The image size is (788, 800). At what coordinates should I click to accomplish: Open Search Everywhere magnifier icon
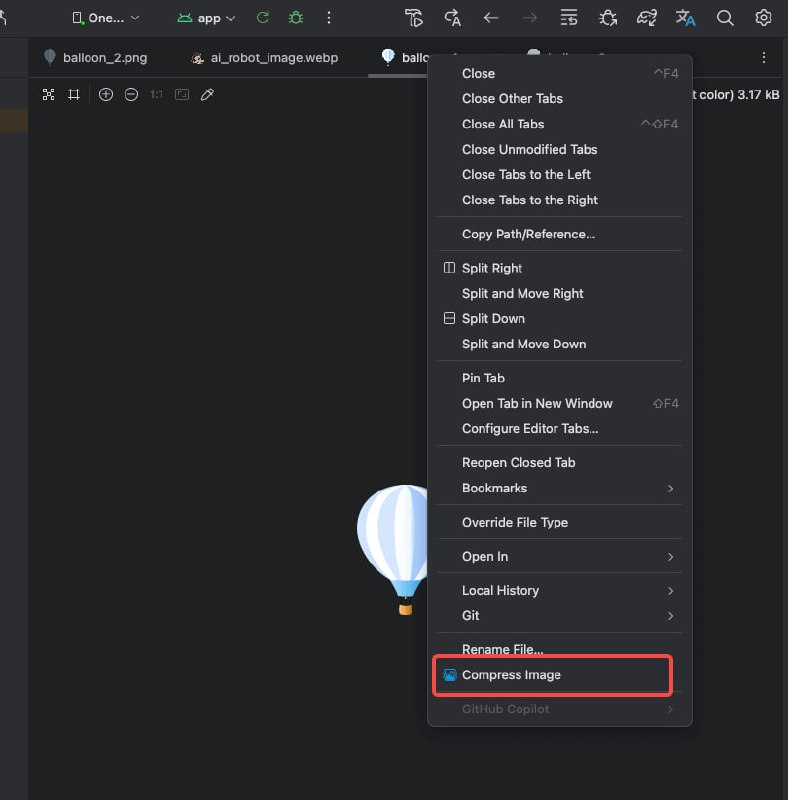pos(726,18)
